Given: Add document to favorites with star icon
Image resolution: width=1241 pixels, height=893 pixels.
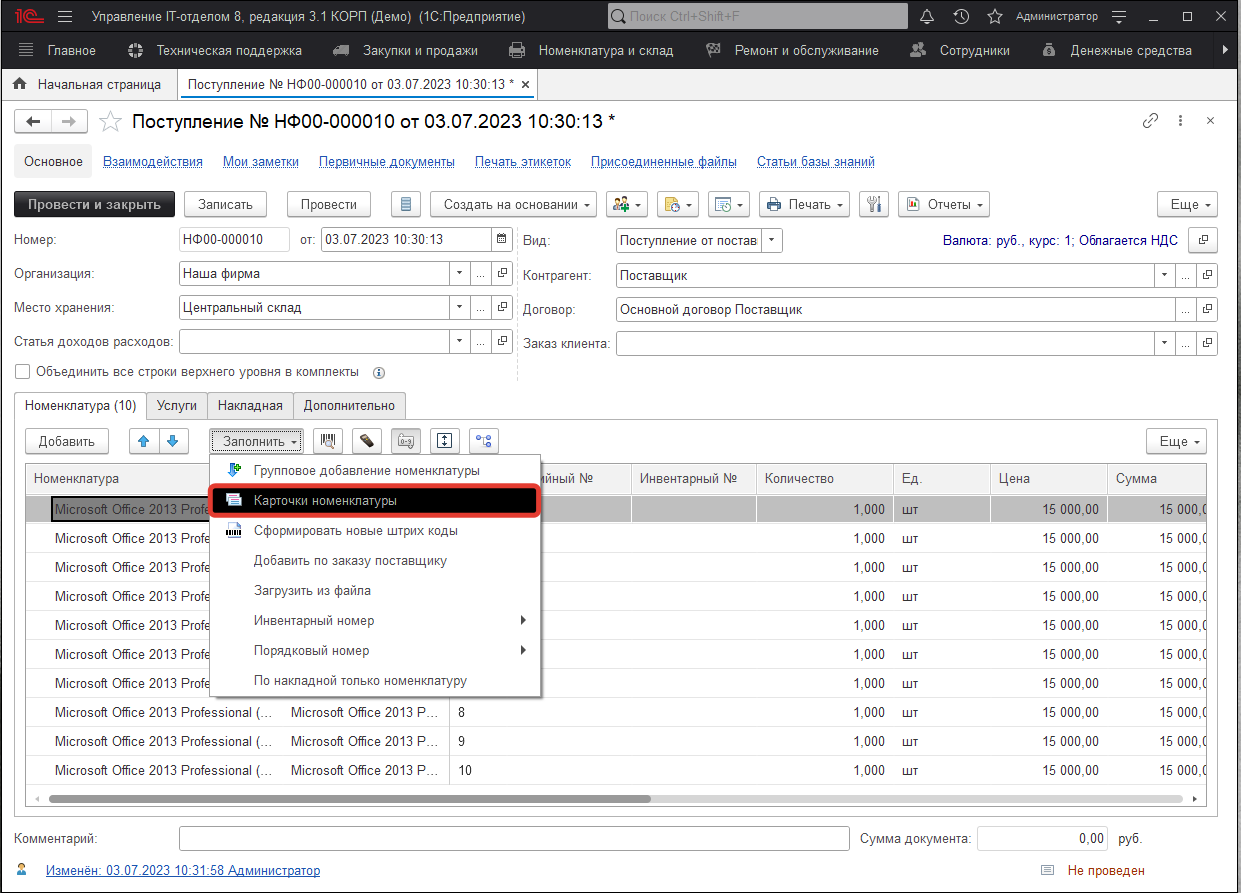Looking at the screenshot, I should pos(110,122).
